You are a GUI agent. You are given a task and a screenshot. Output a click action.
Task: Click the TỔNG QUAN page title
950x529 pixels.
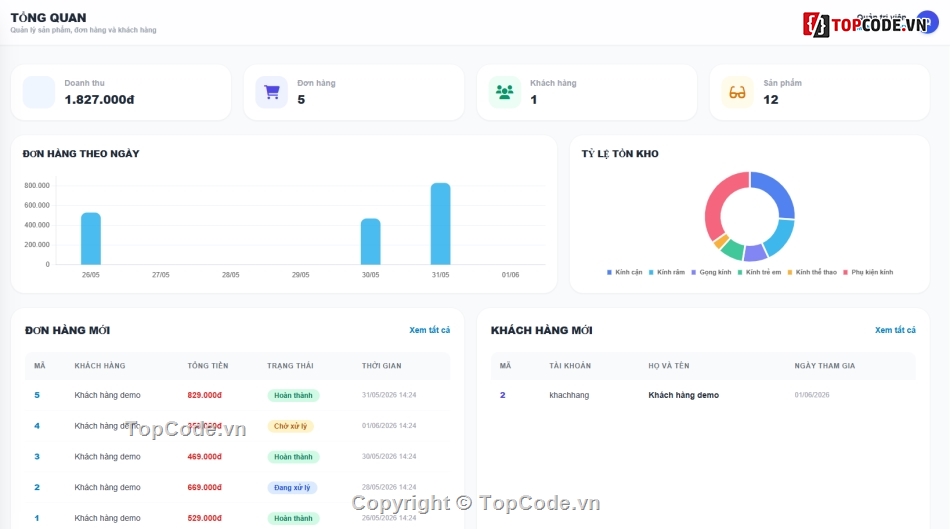(x=48, y=18)
